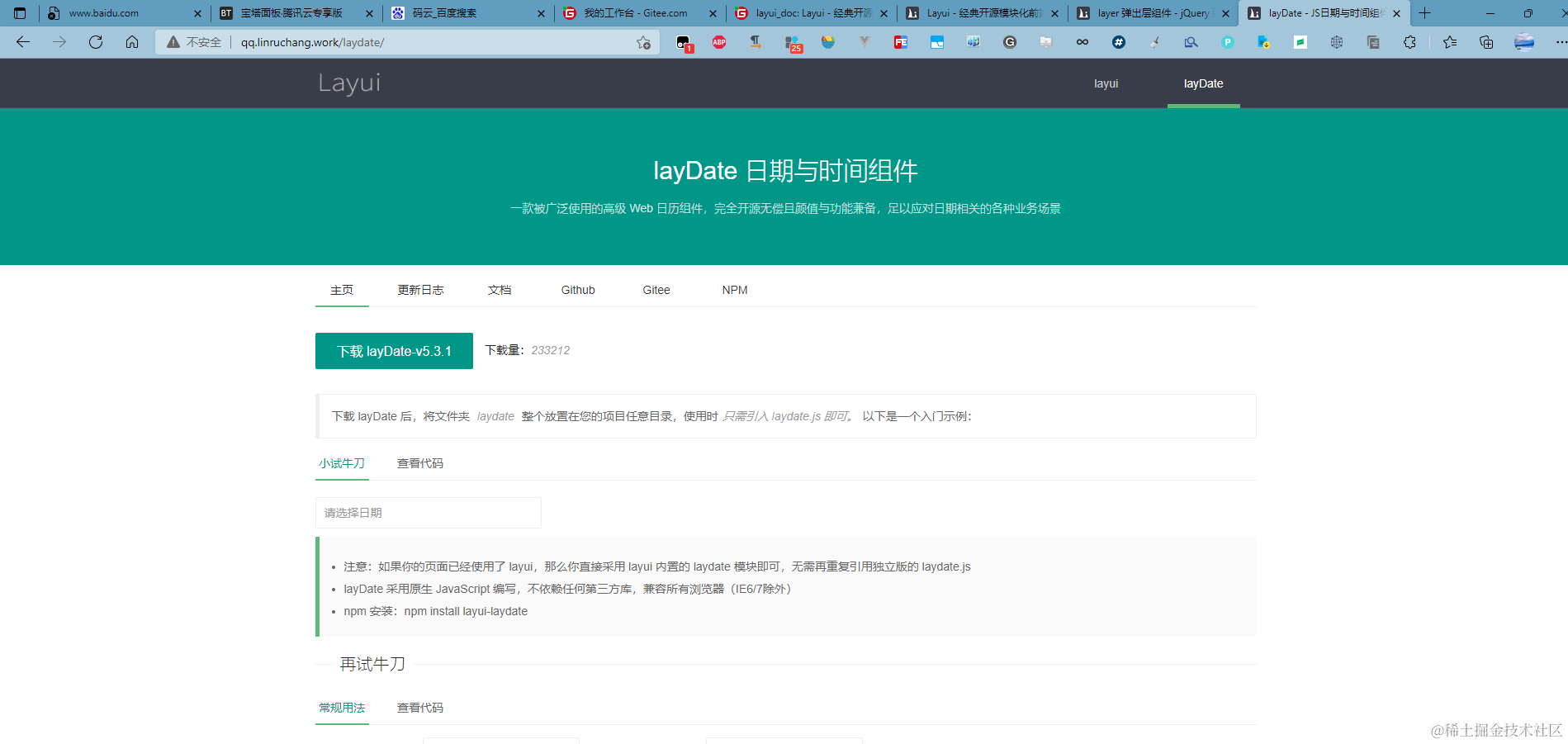1568x744 pixels.
Task: Open the NPM link in page navigation
Action: tap(734, 290)
